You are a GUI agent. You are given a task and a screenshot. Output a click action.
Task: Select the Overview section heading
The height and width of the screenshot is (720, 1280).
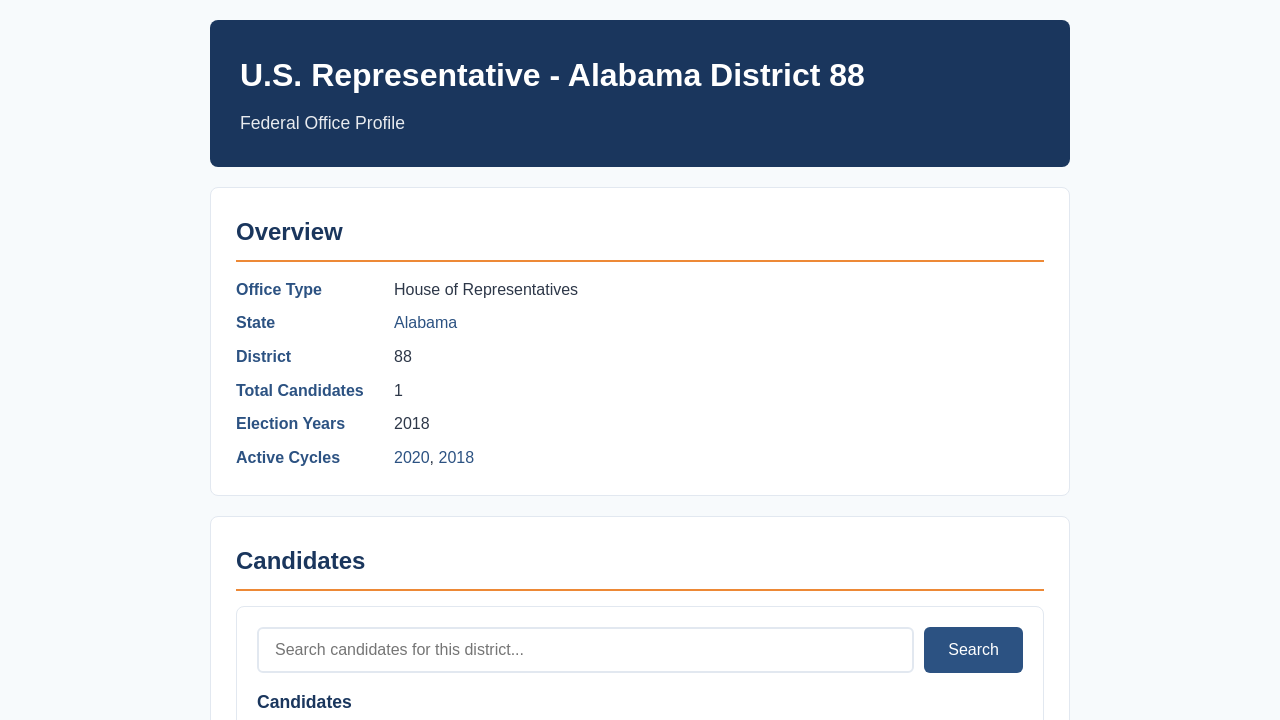click(289, 232)
